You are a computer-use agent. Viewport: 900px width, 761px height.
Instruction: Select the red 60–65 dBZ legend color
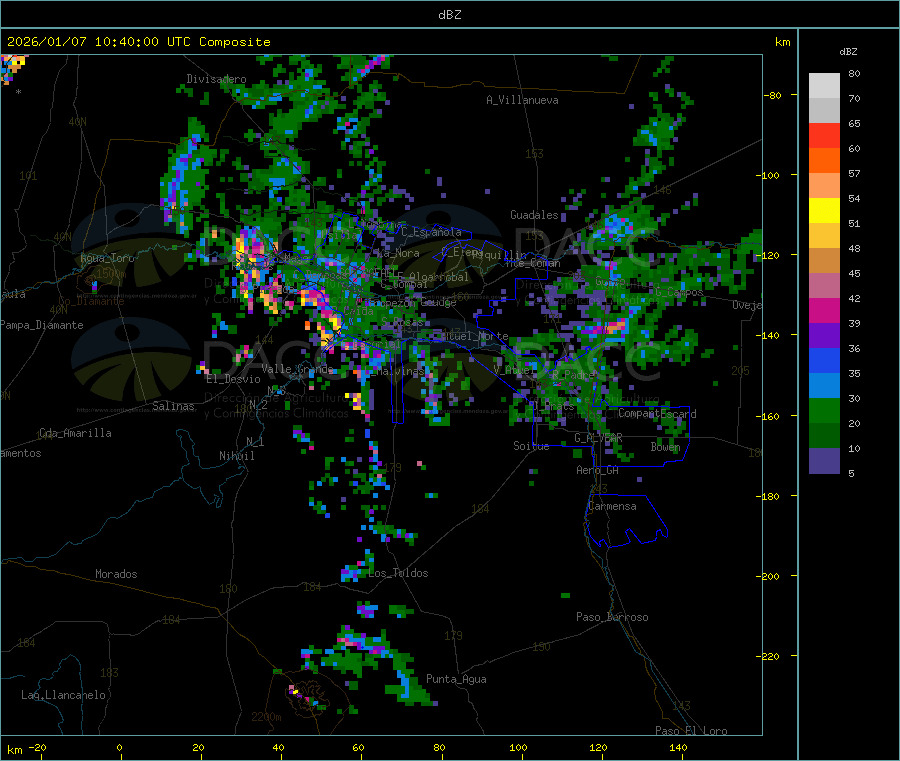tap(824, 135)
